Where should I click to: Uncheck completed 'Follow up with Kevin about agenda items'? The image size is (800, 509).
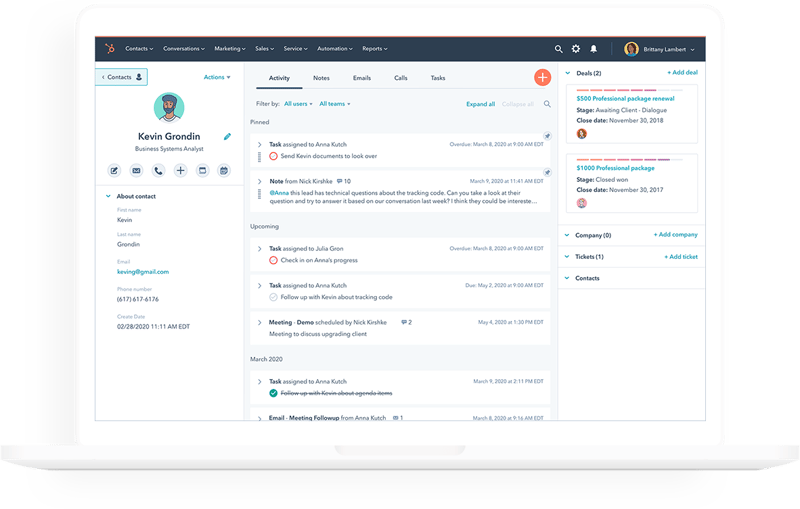tap(273, 394)
